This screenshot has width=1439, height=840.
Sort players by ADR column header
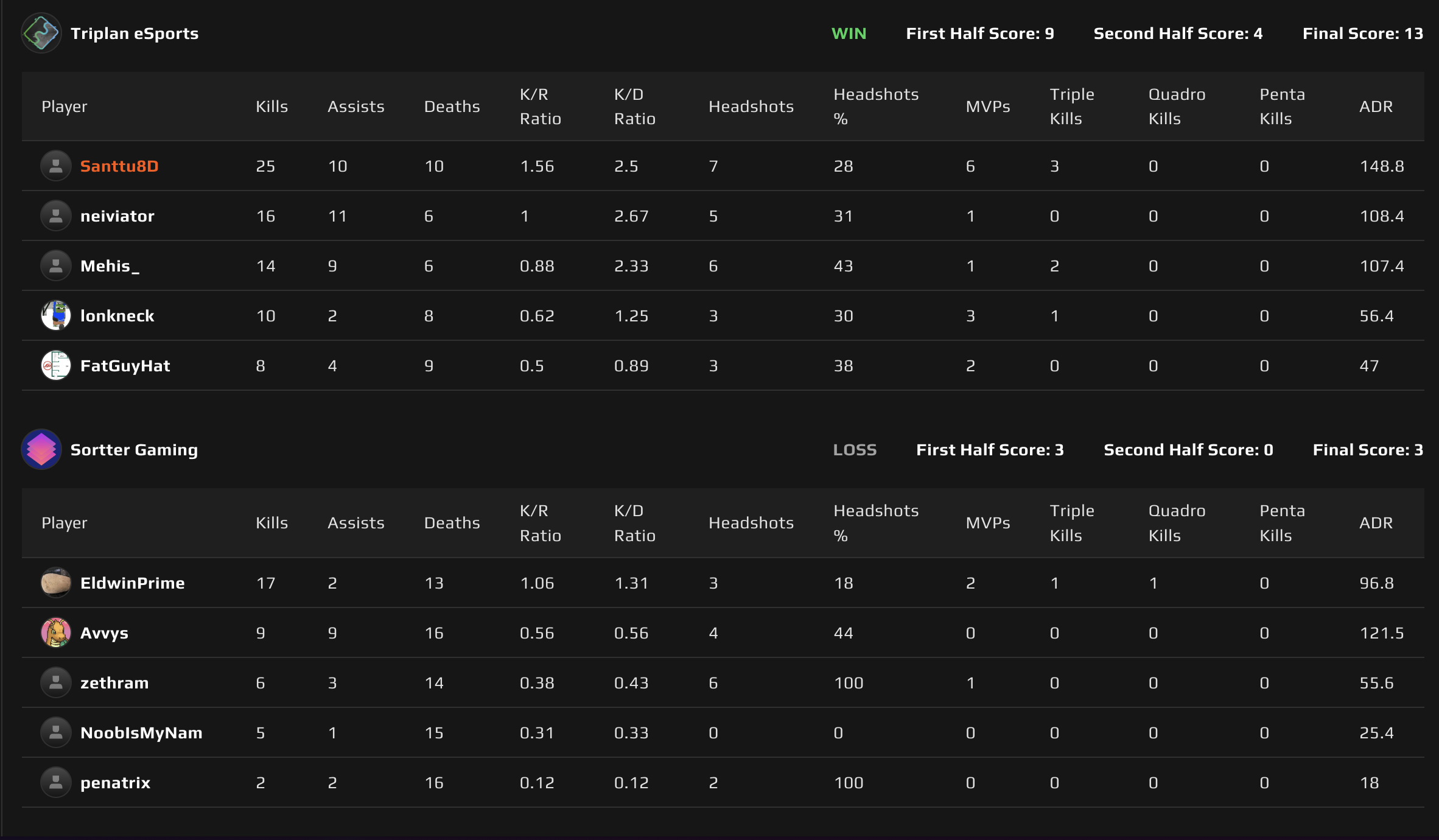[x=1376, y=106]
